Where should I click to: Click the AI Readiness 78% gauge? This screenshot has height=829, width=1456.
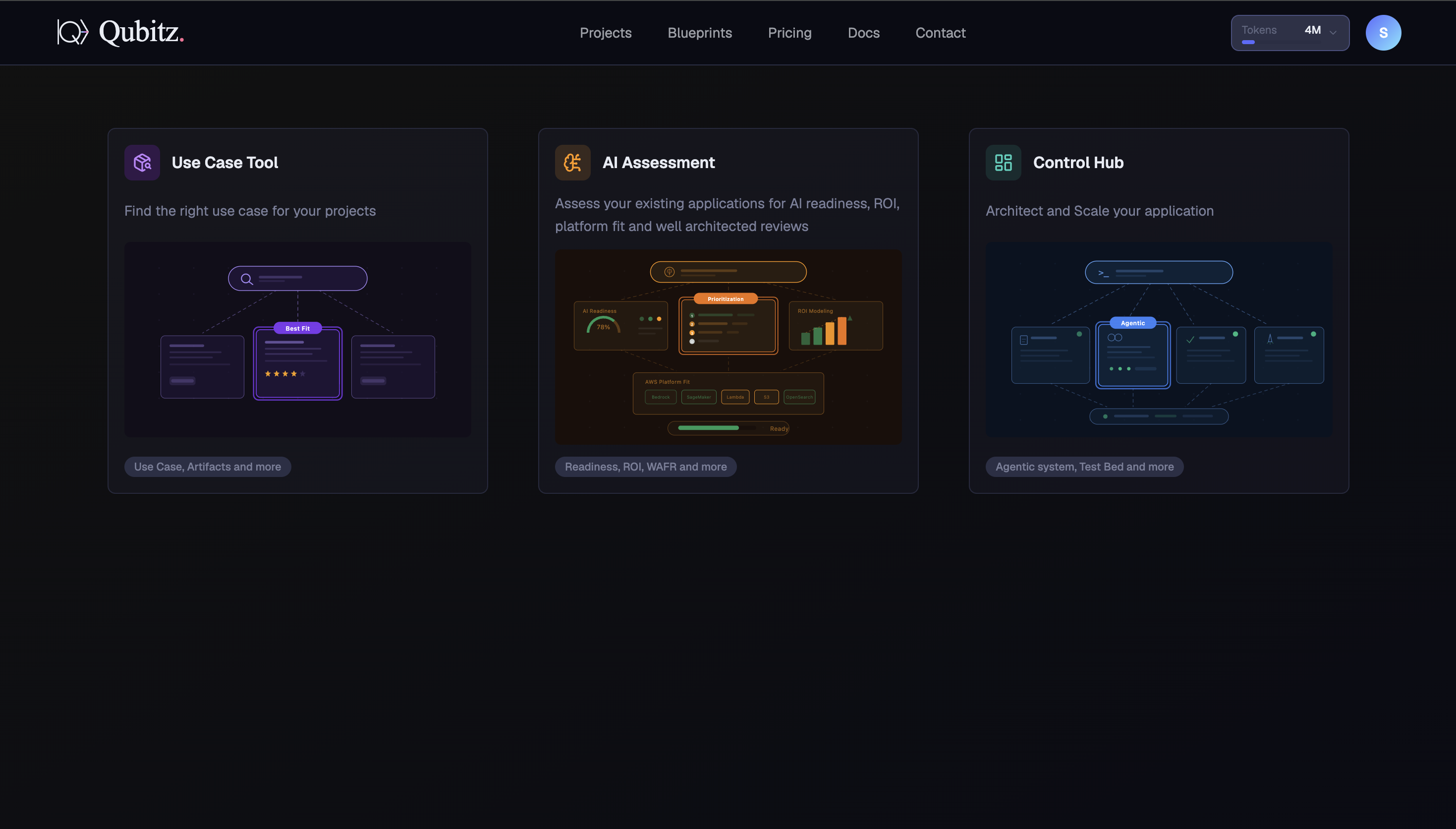click(x=603, y=325)
